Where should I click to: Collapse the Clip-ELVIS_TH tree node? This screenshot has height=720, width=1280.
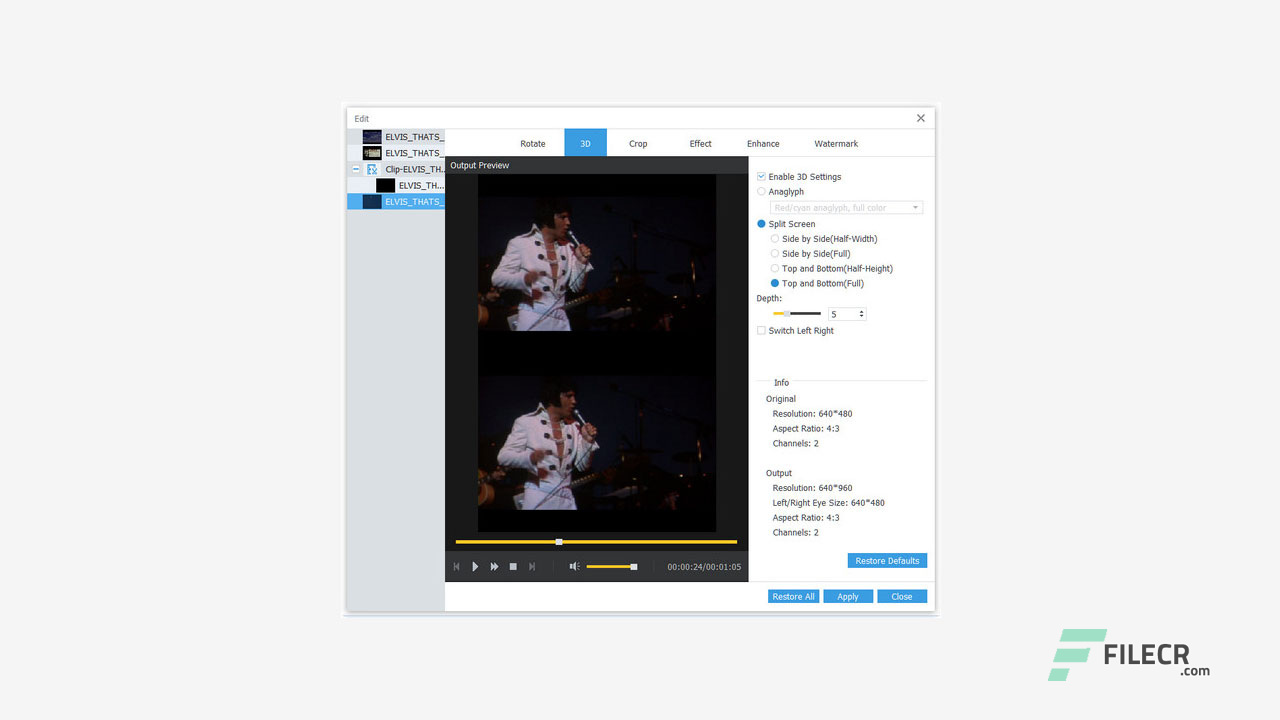356,169
